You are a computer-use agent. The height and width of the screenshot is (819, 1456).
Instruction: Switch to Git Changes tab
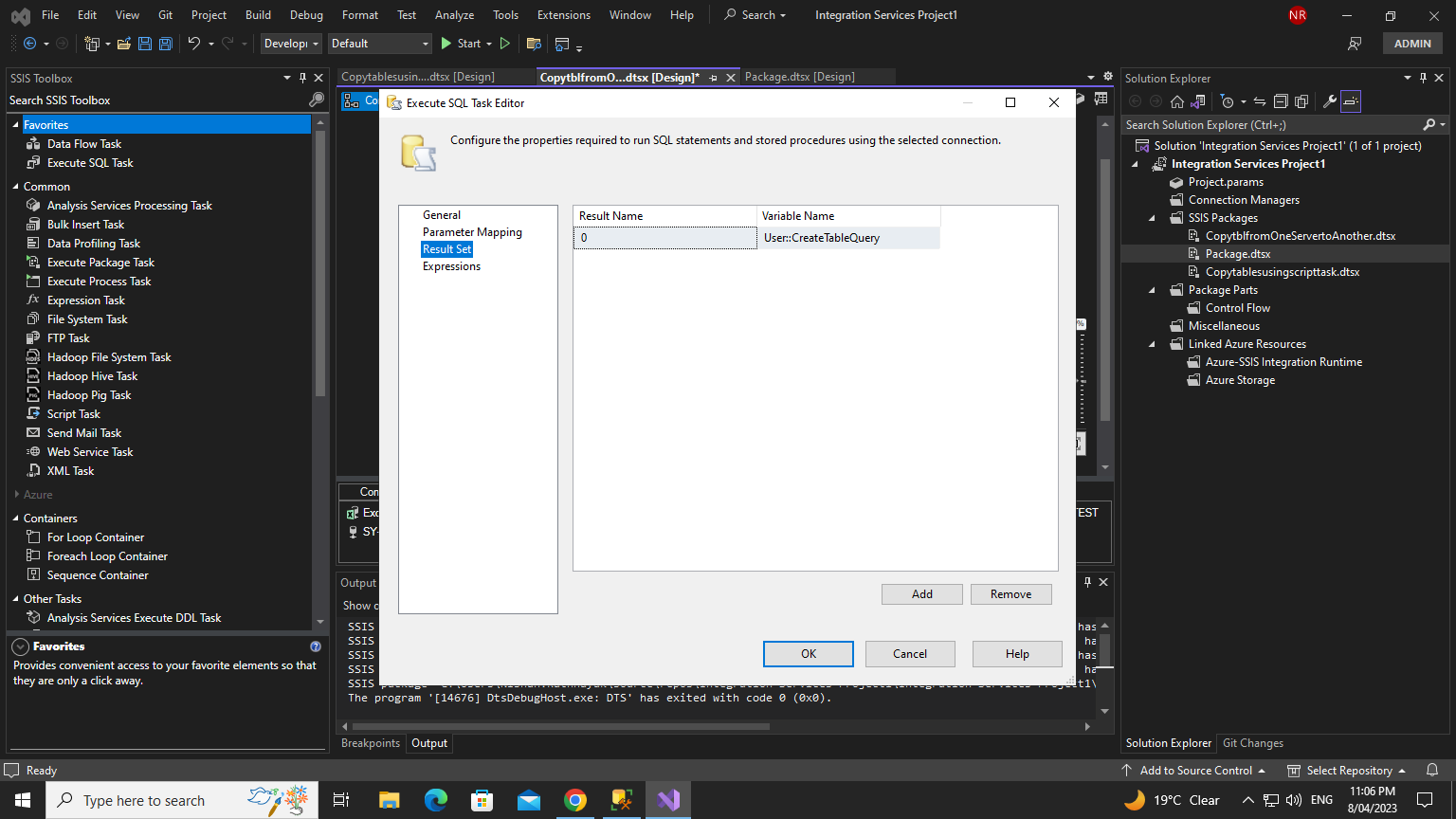pos(1253,743)
